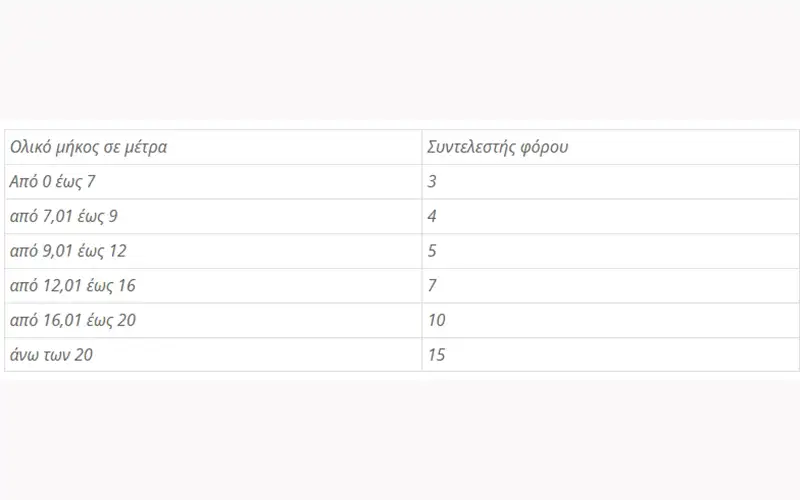The height and width of the screenshot is (500, 800).
Task: Click tax coefficient value 3
Action: pos(432,182)
